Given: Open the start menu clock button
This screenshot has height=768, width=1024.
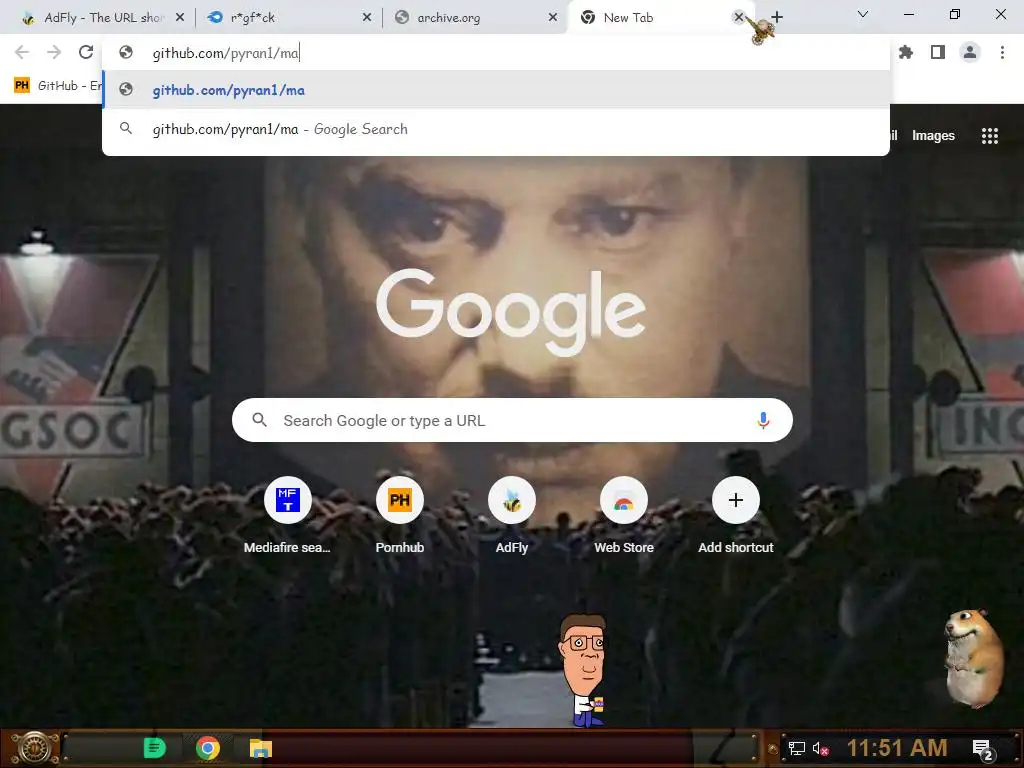Looking at the screenshot, I should click(35, 748).
